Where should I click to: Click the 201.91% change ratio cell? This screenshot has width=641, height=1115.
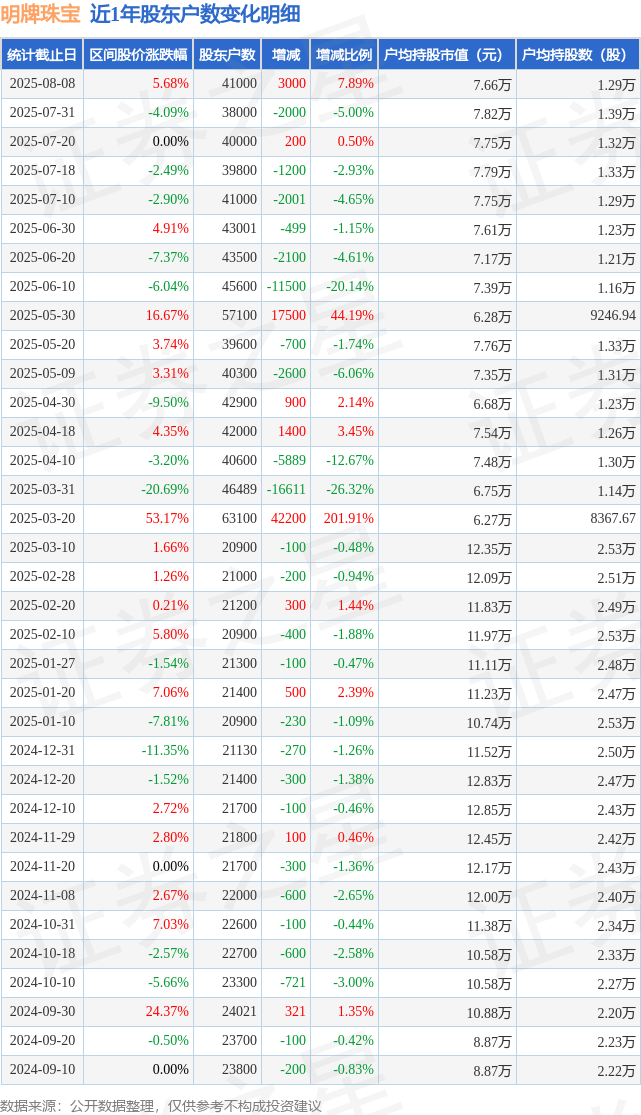click(x=349, y=518)
